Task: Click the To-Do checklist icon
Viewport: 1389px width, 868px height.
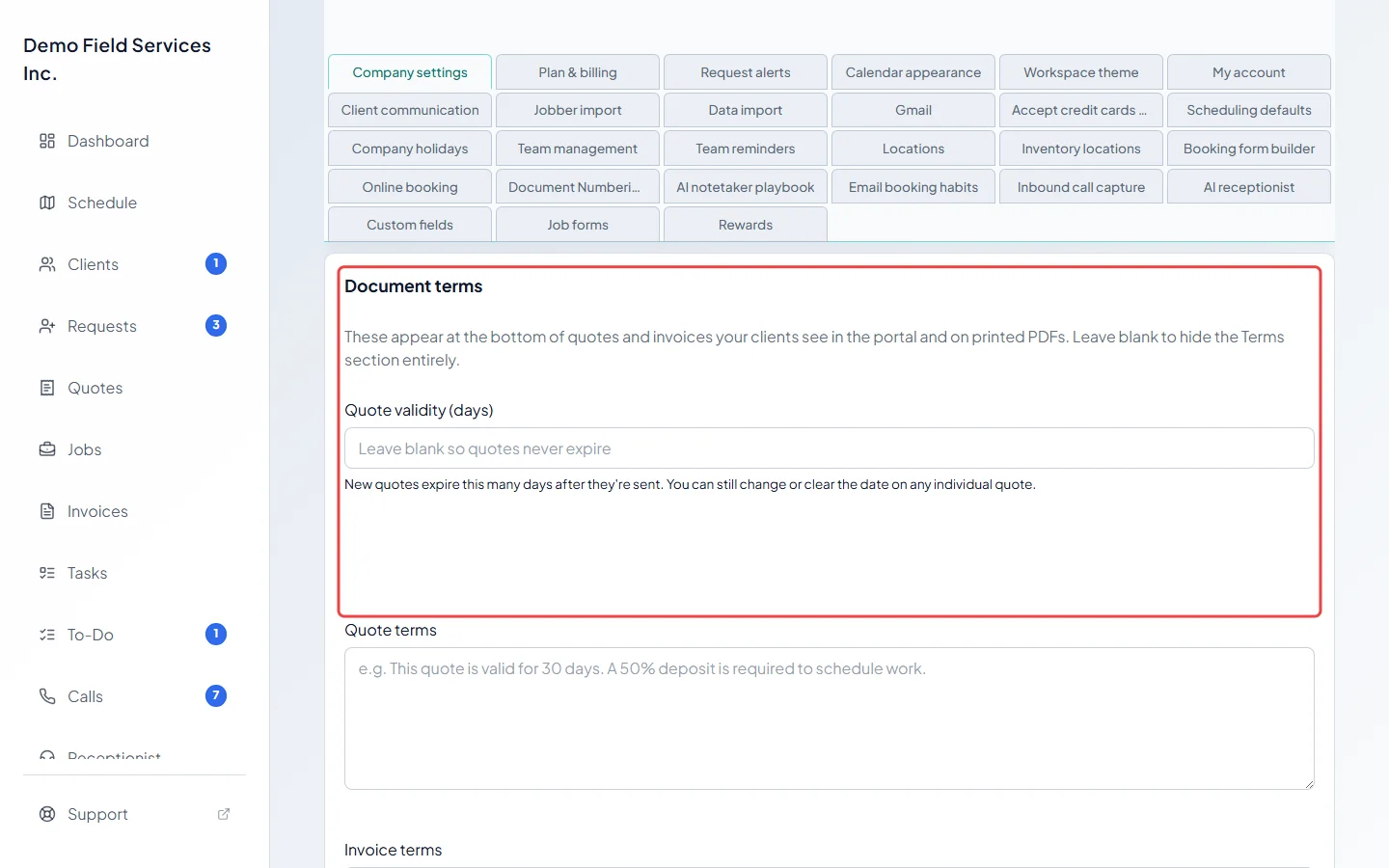Action: (x=47, y=635)
